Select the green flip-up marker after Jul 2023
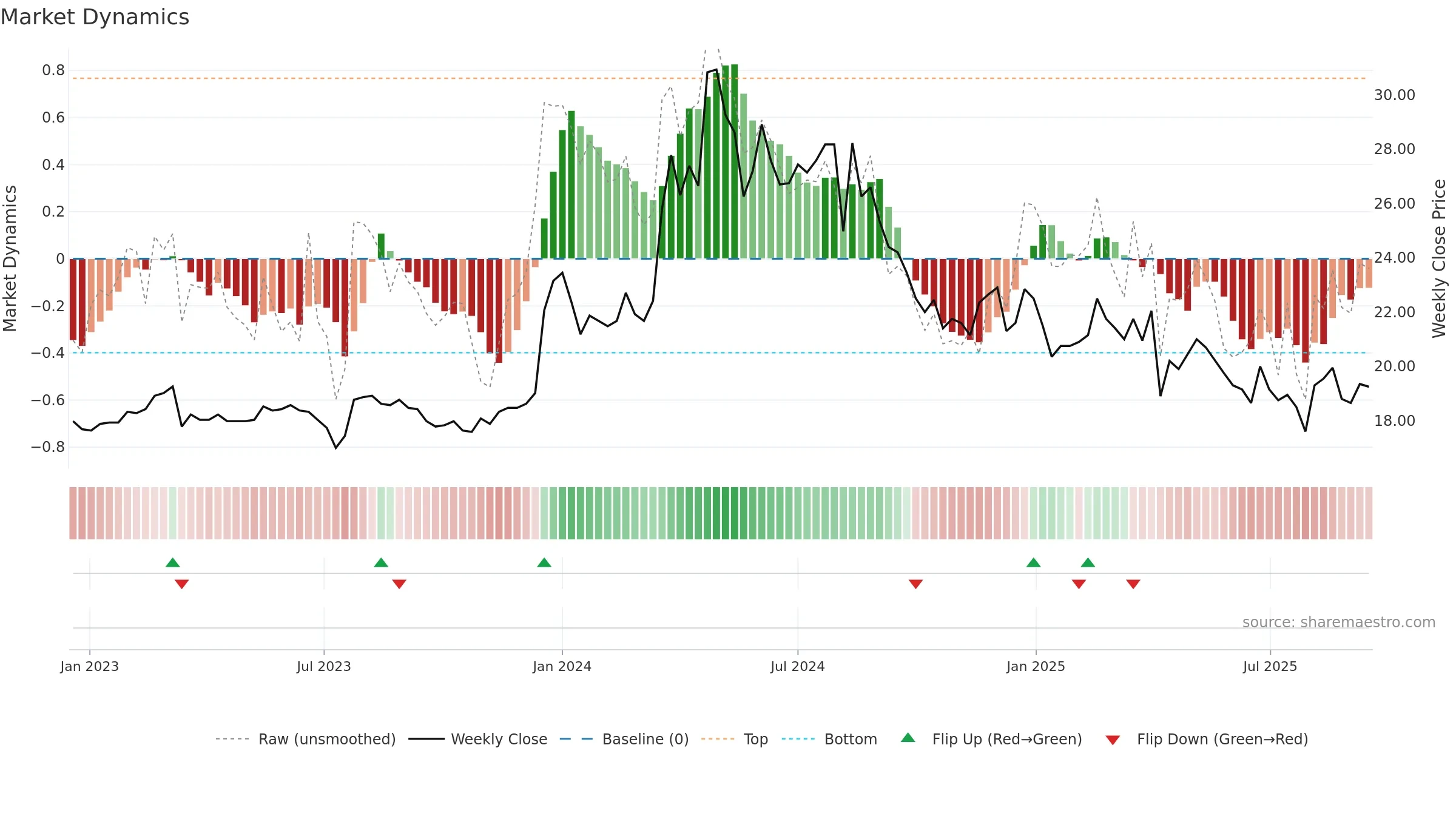This screenshot has width=1456, height=819. [x=381, y=562]
